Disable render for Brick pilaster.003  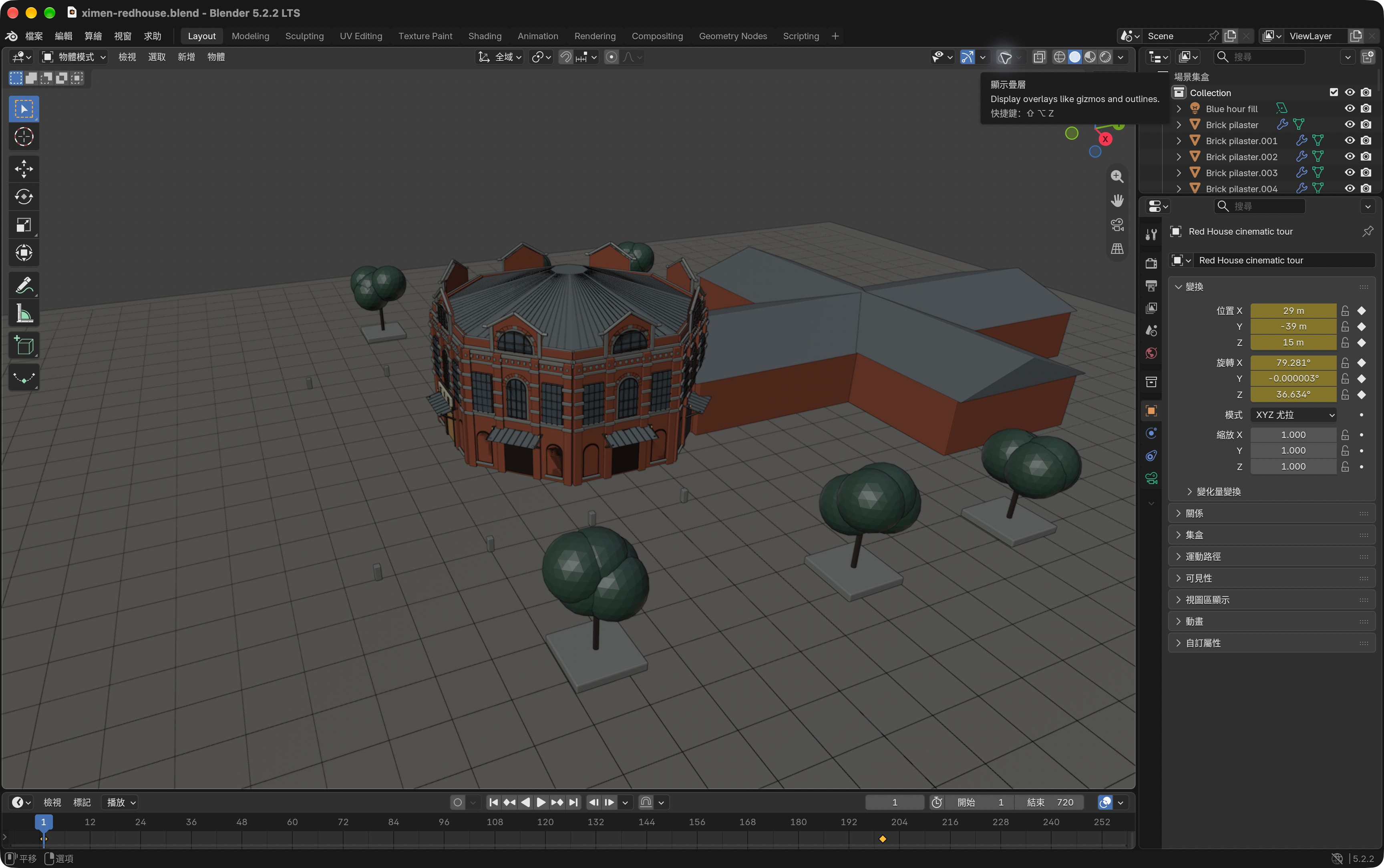1366,173
